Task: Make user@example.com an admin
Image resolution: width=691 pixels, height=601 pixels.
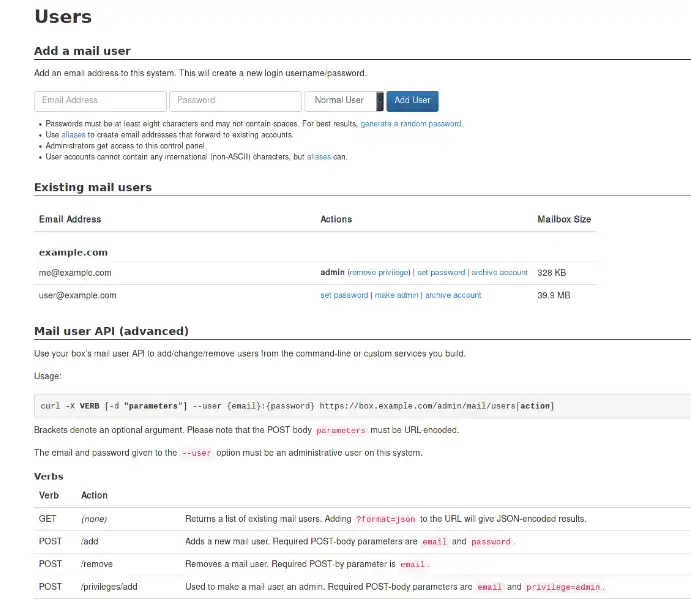Action: [x=395, y=295]
